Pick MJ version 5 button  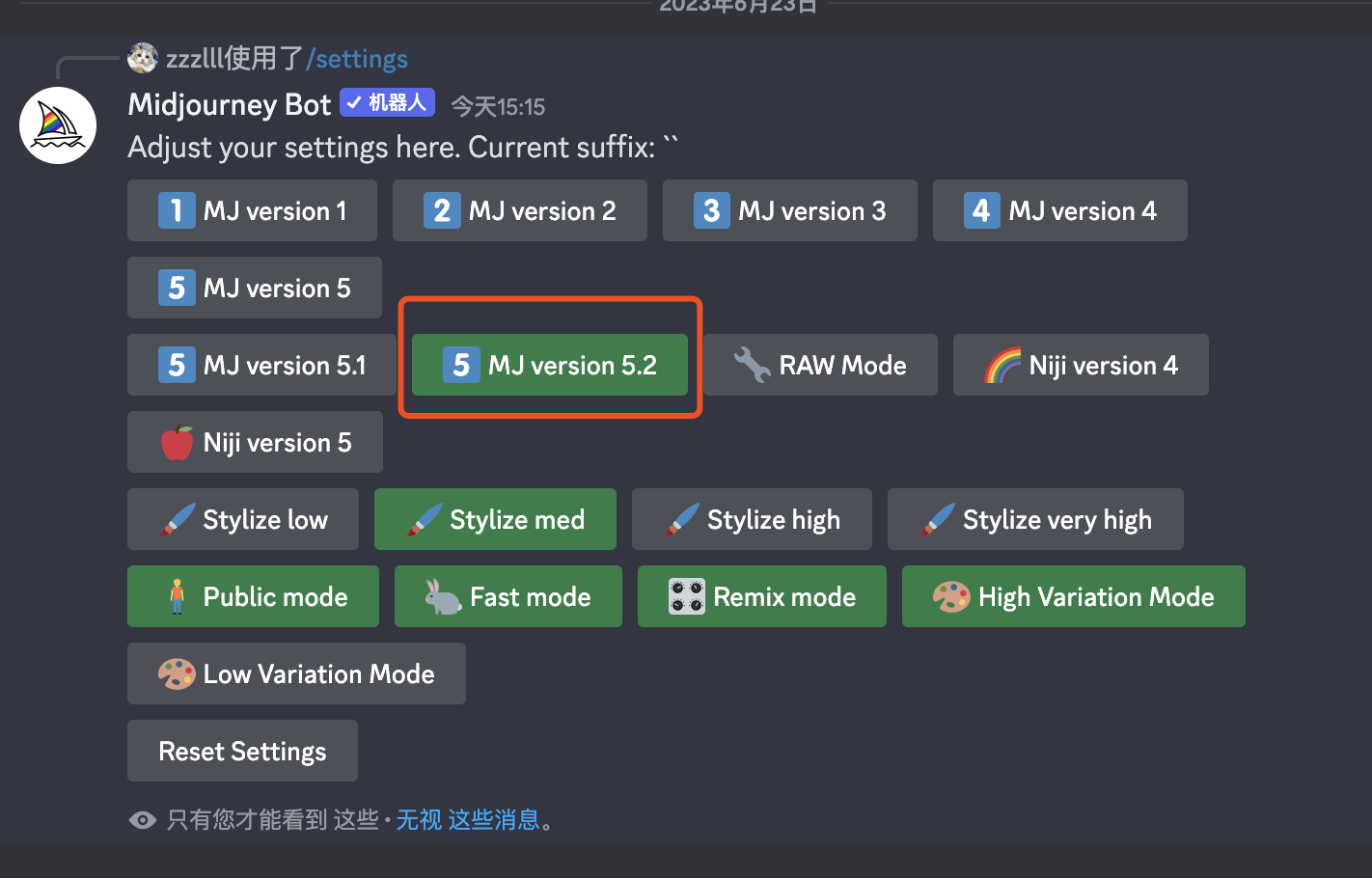255,288
